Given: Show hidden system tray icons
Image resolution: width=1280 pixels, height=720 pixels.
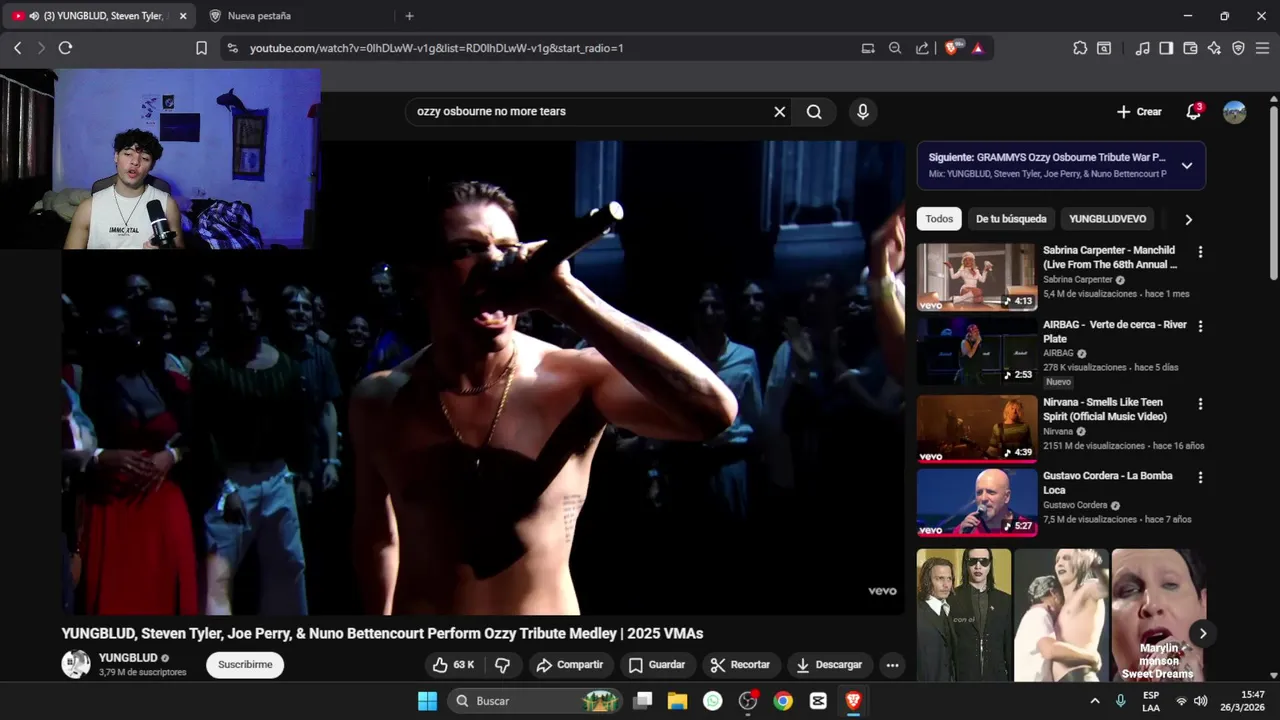Looking at the screenshot, I should pyautogui.click(x=1095, y=701).
